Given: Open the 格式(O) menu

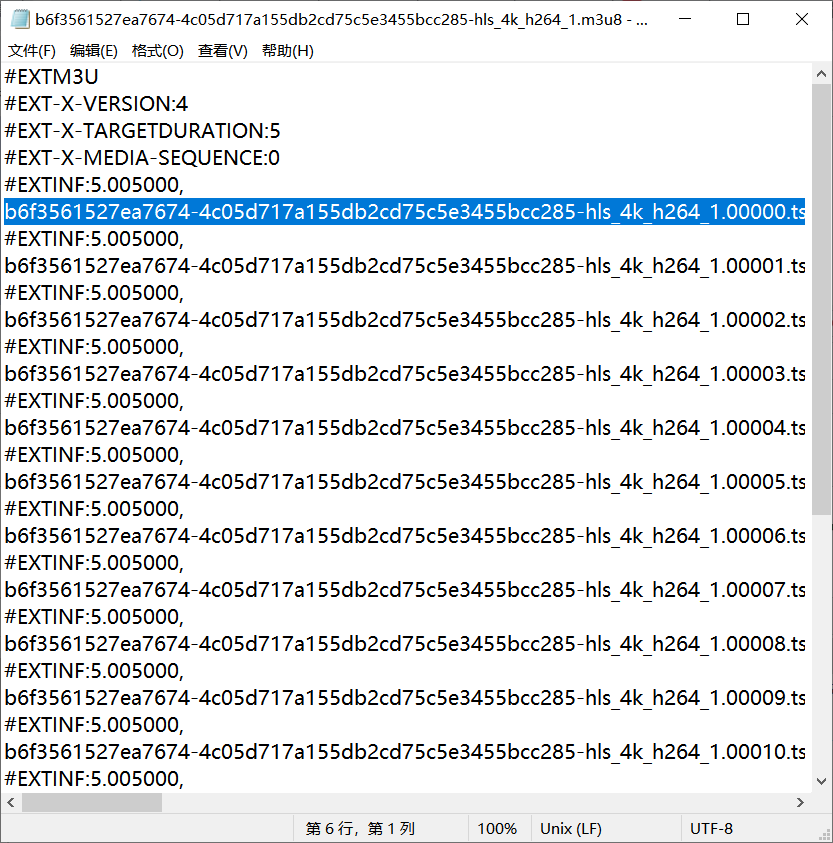Looking at the screenshot, I should tap(158, 51).
